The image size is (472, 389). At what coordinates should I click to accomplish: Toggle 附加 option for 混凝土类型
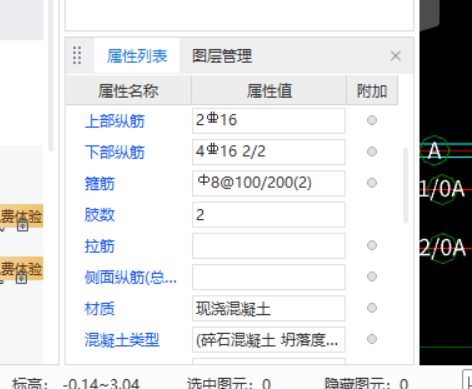(372, 339)
